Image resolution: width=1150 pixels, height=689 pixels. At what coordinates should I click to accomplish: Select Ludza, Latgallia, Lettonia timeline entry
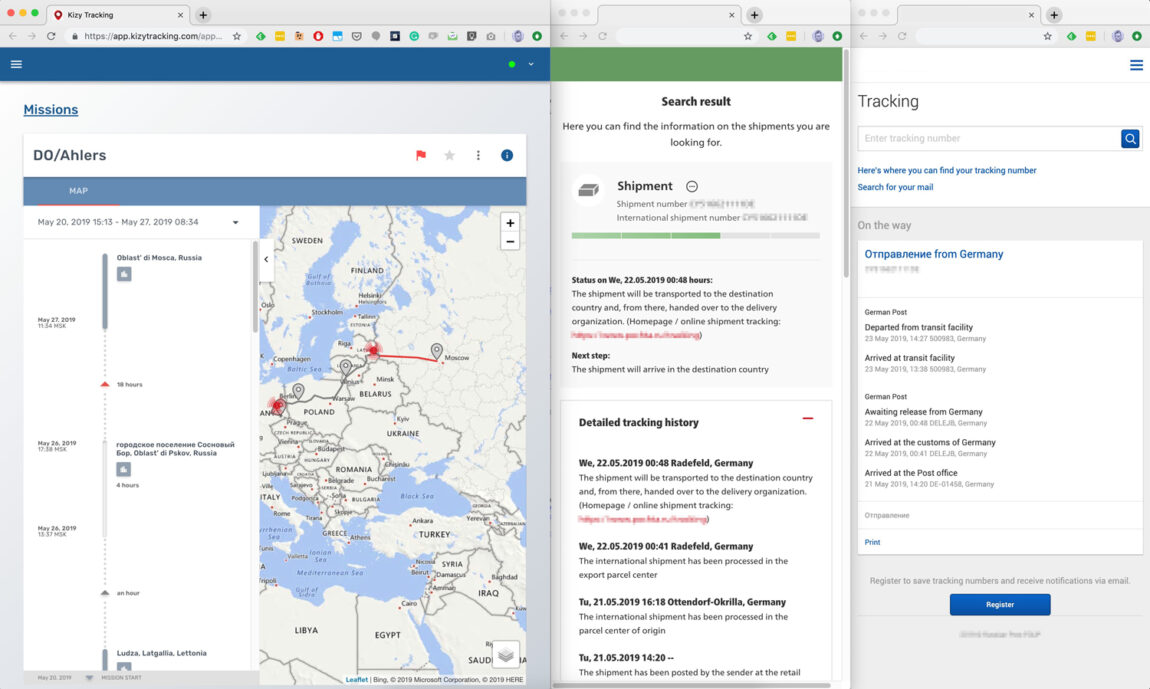pyautogui.click(x=161, y=653)
